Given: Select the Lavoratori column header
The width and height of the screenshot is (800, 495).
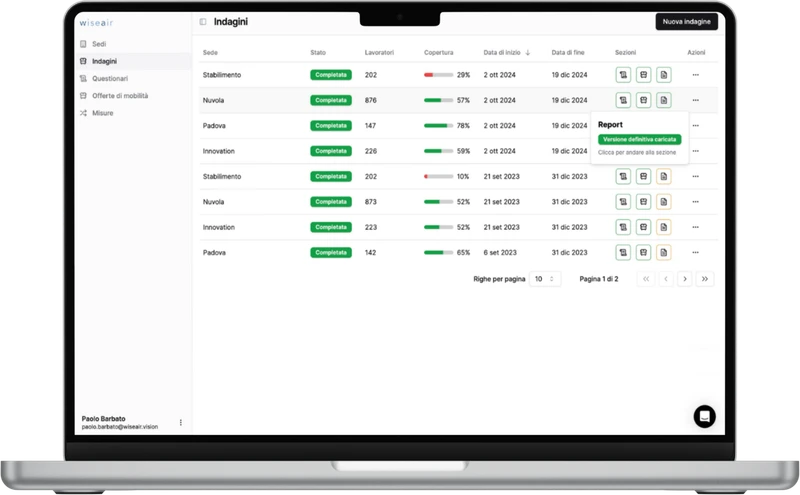Looking at the screenshot, I should tap(379, 53).
